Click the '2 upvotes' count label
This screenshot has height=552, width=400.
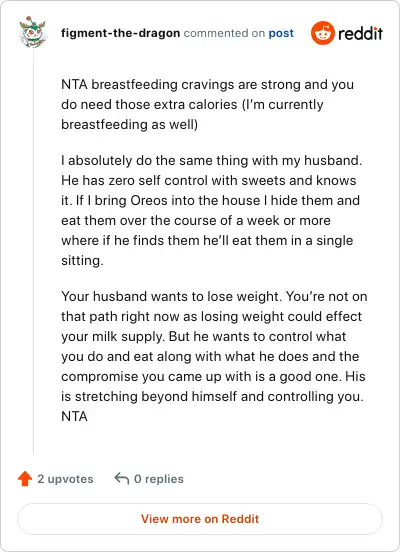coord(65,479)
